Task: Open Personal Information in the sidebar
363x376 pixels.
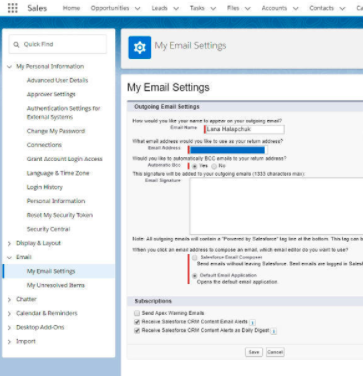Action: (56, 201)
